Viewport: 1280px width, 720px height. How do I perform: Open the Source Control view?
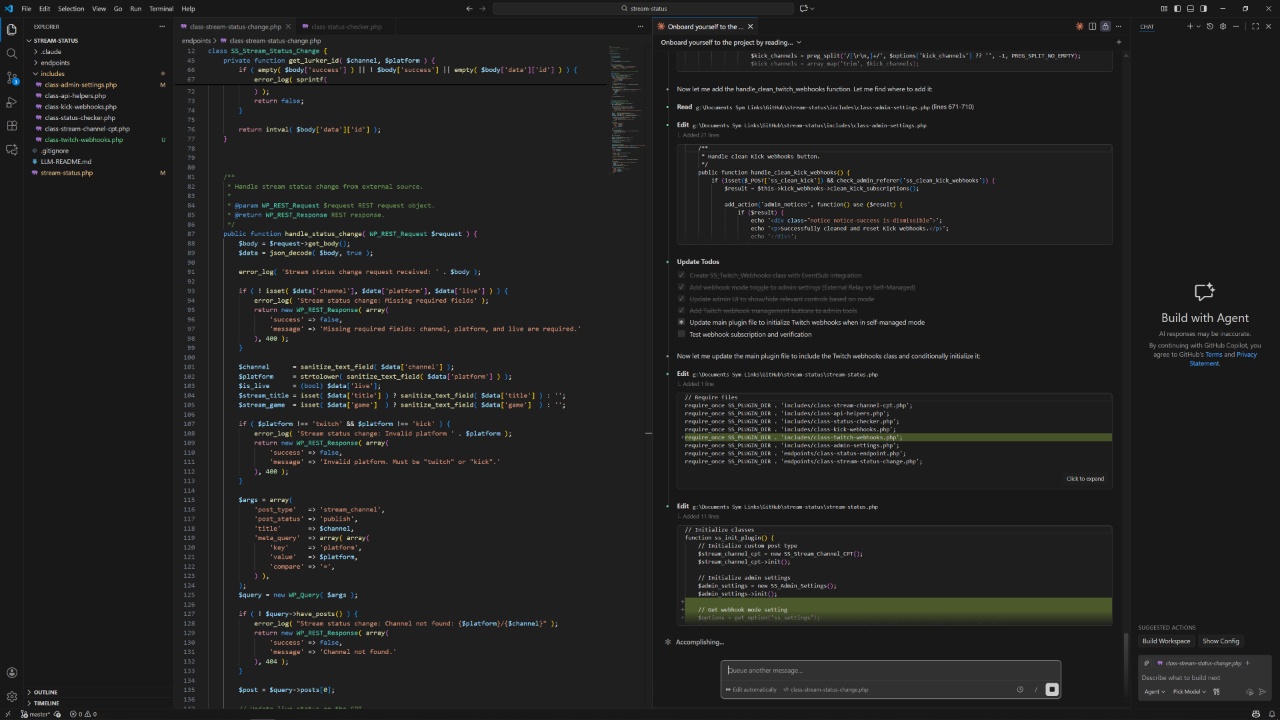coord(11,77)
